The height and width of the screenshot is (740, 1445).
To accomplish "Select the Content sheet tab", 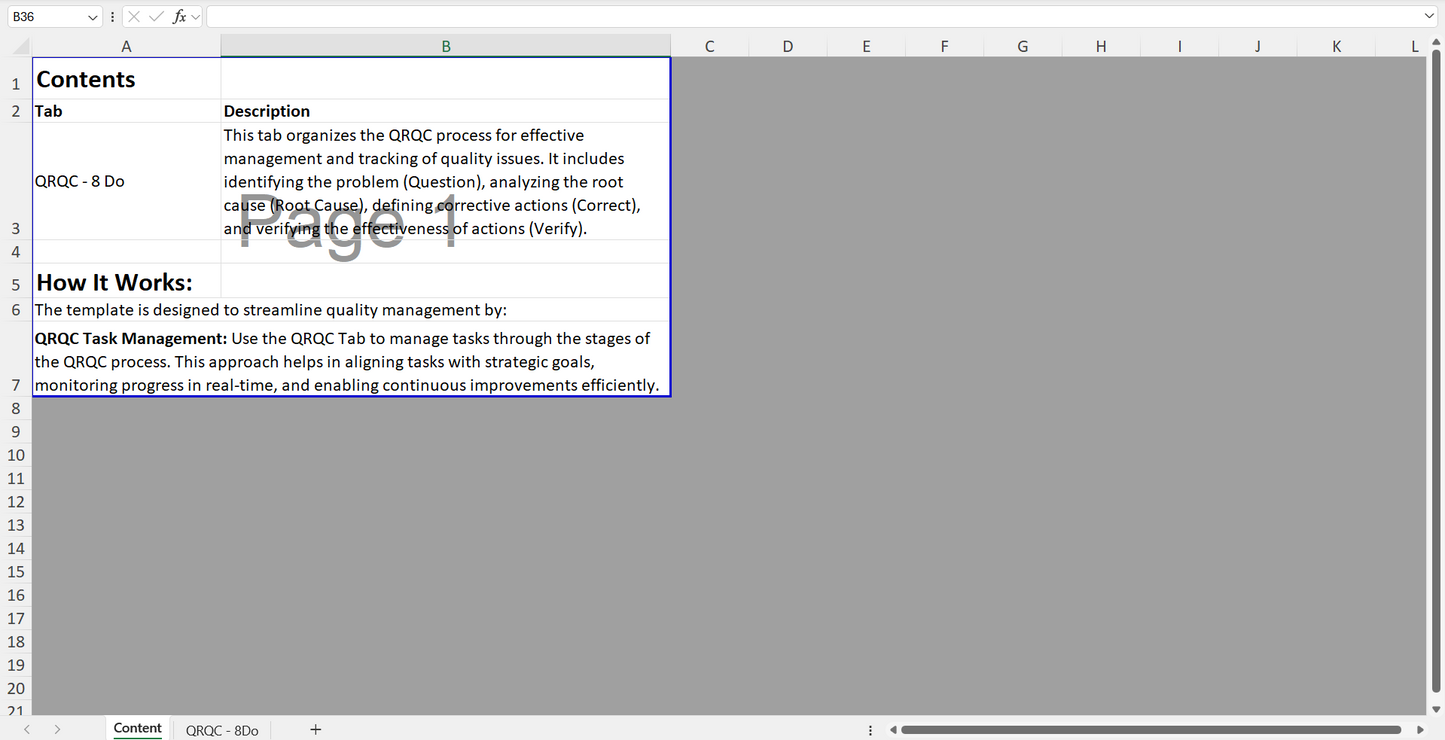I will [x=138, y=729].
